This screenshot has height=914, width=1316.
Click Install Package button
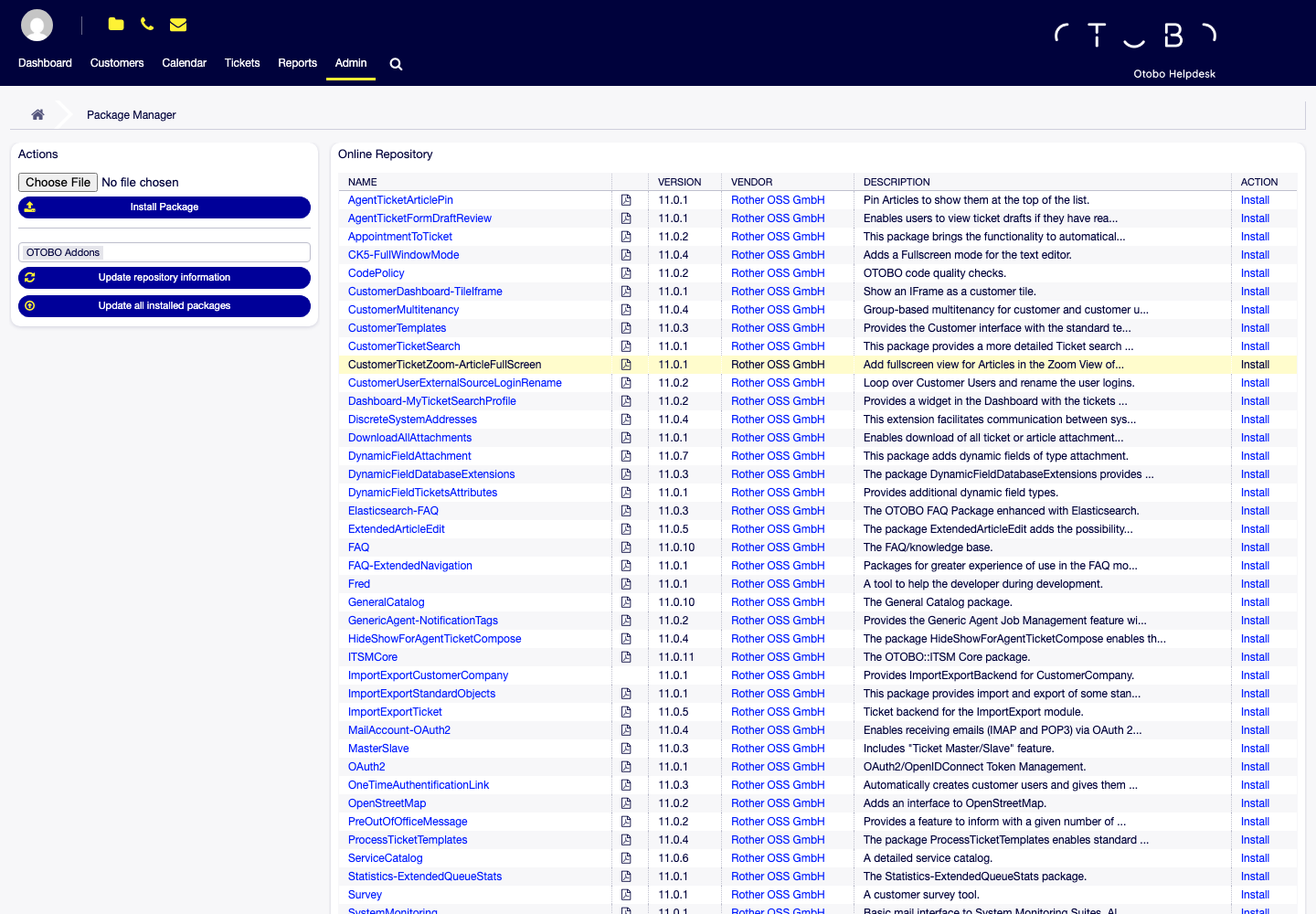164,207
